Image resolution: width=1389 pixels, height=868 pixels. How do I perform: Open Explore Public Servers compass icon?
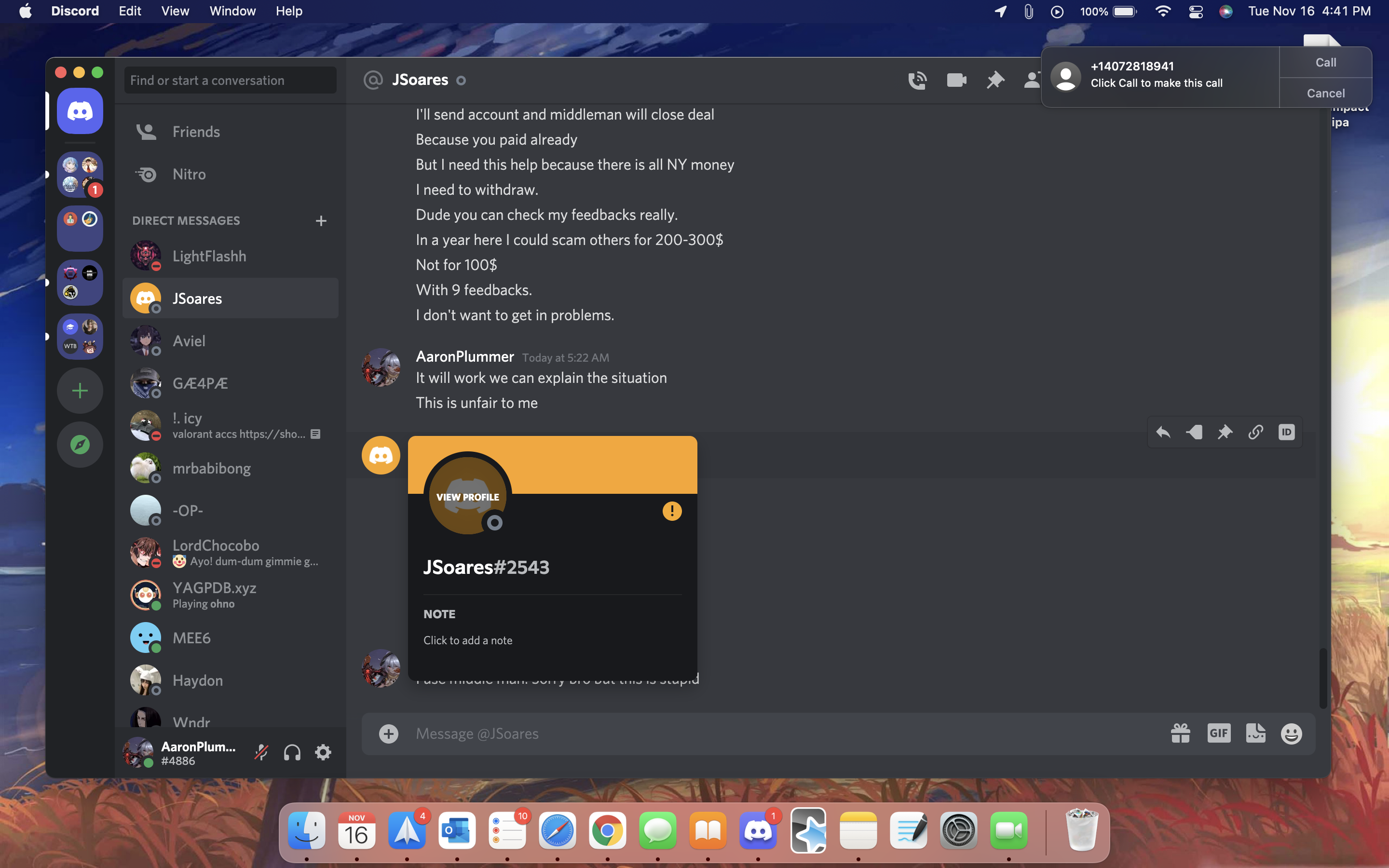pyautogui.click(x=80, y=444)
